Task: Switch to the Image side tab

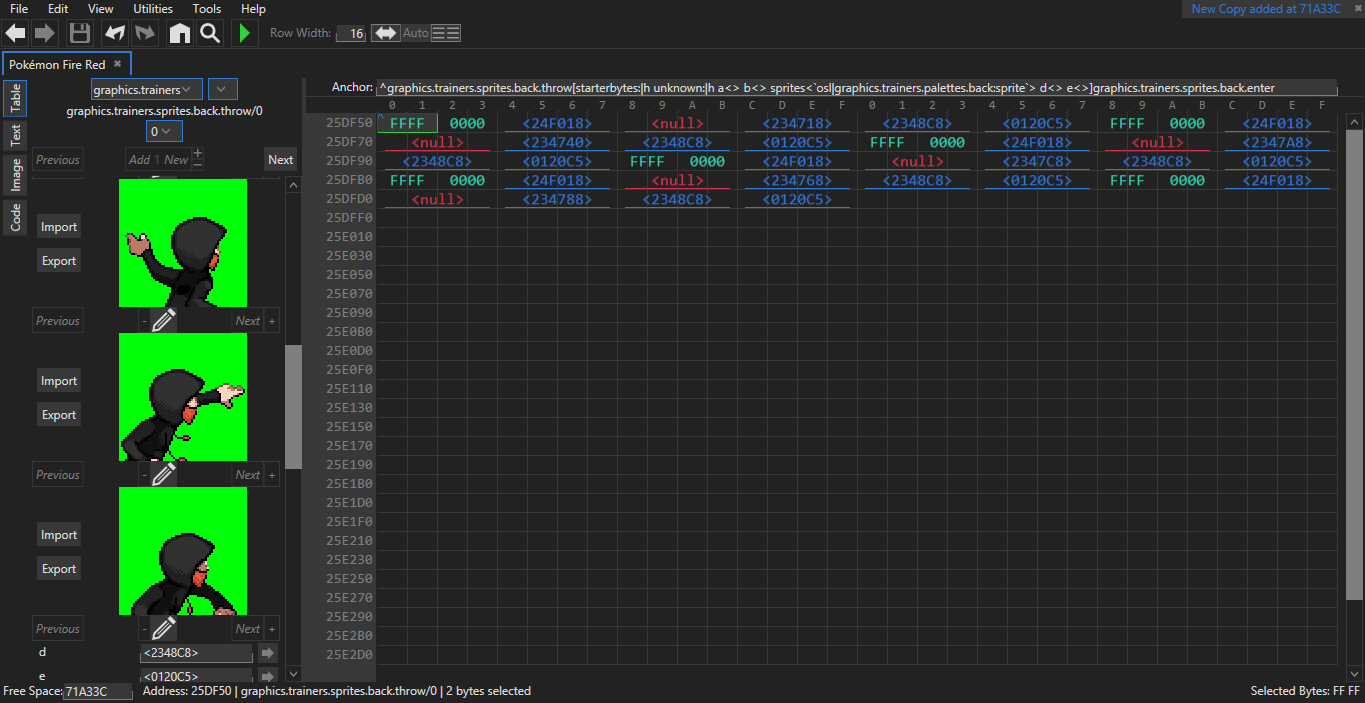Action: tap(16, 174)
